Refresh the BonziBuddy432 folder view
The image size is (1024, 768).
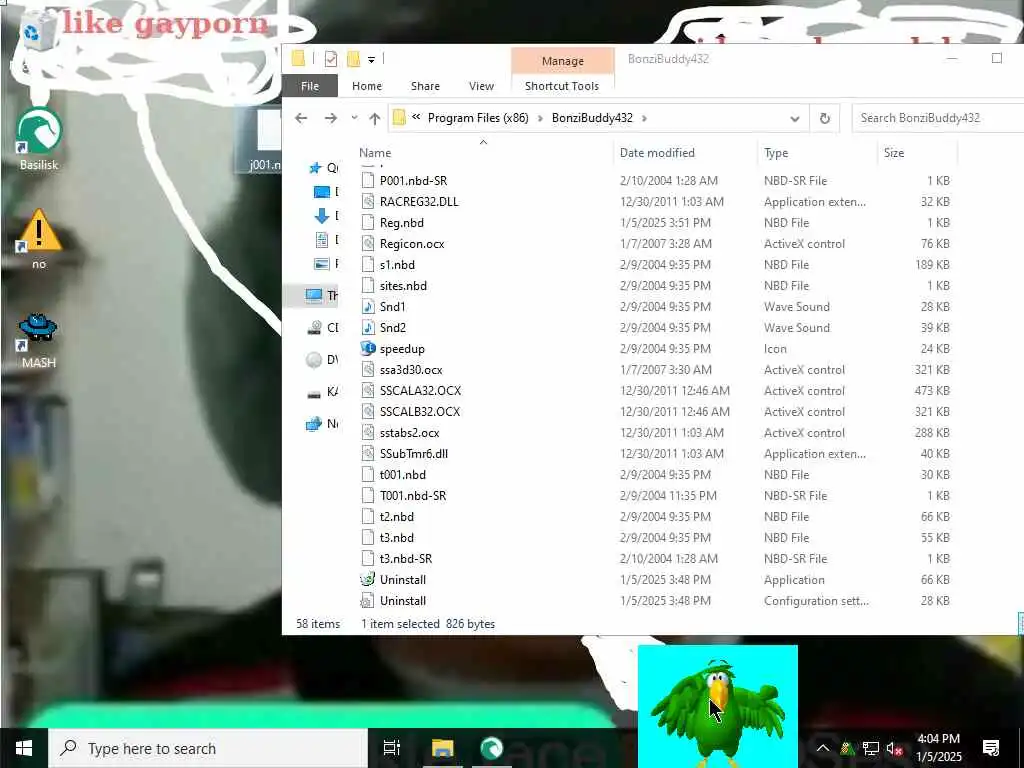pos(825,118)
